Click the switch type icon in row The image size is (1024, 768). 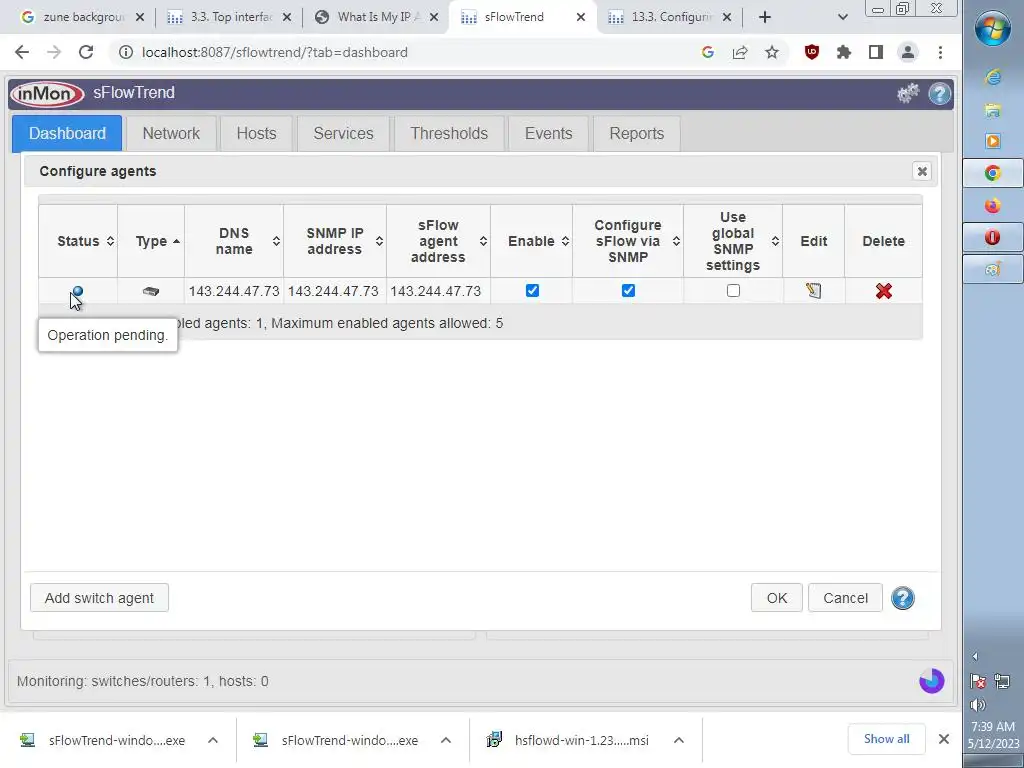151,291
